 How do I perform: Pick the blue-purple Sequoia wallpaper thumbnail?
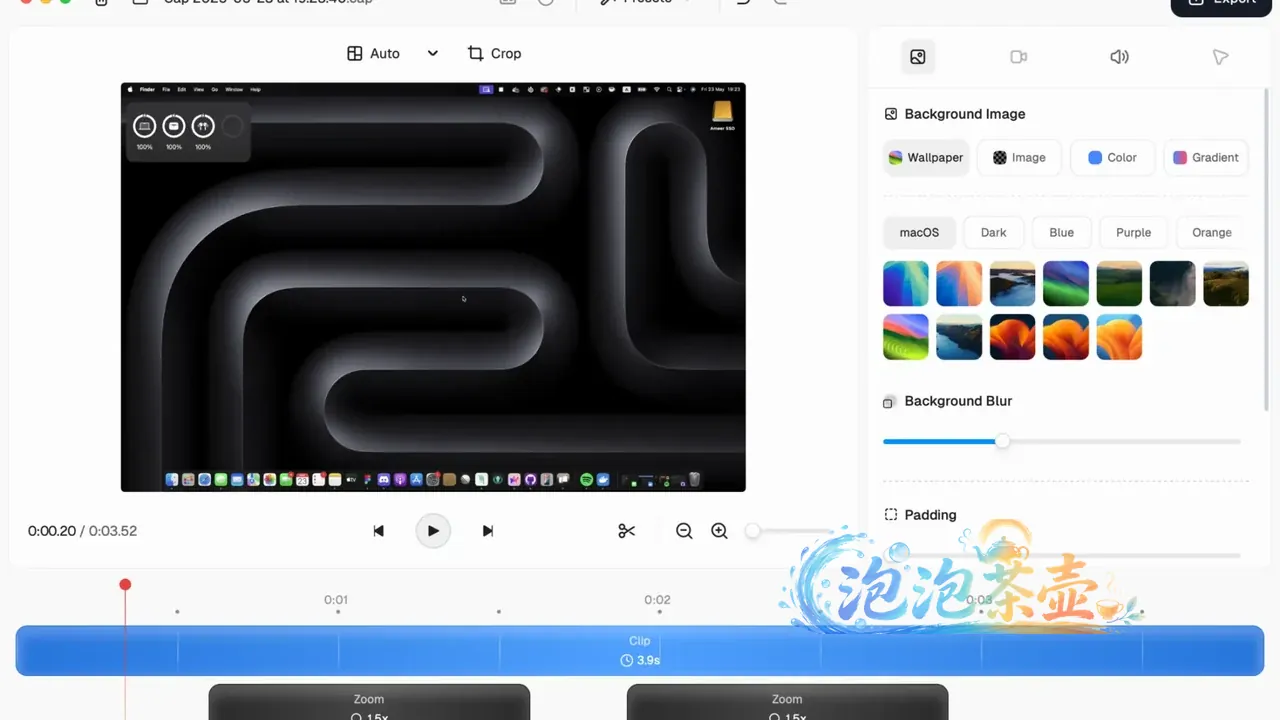coord(906,284)
